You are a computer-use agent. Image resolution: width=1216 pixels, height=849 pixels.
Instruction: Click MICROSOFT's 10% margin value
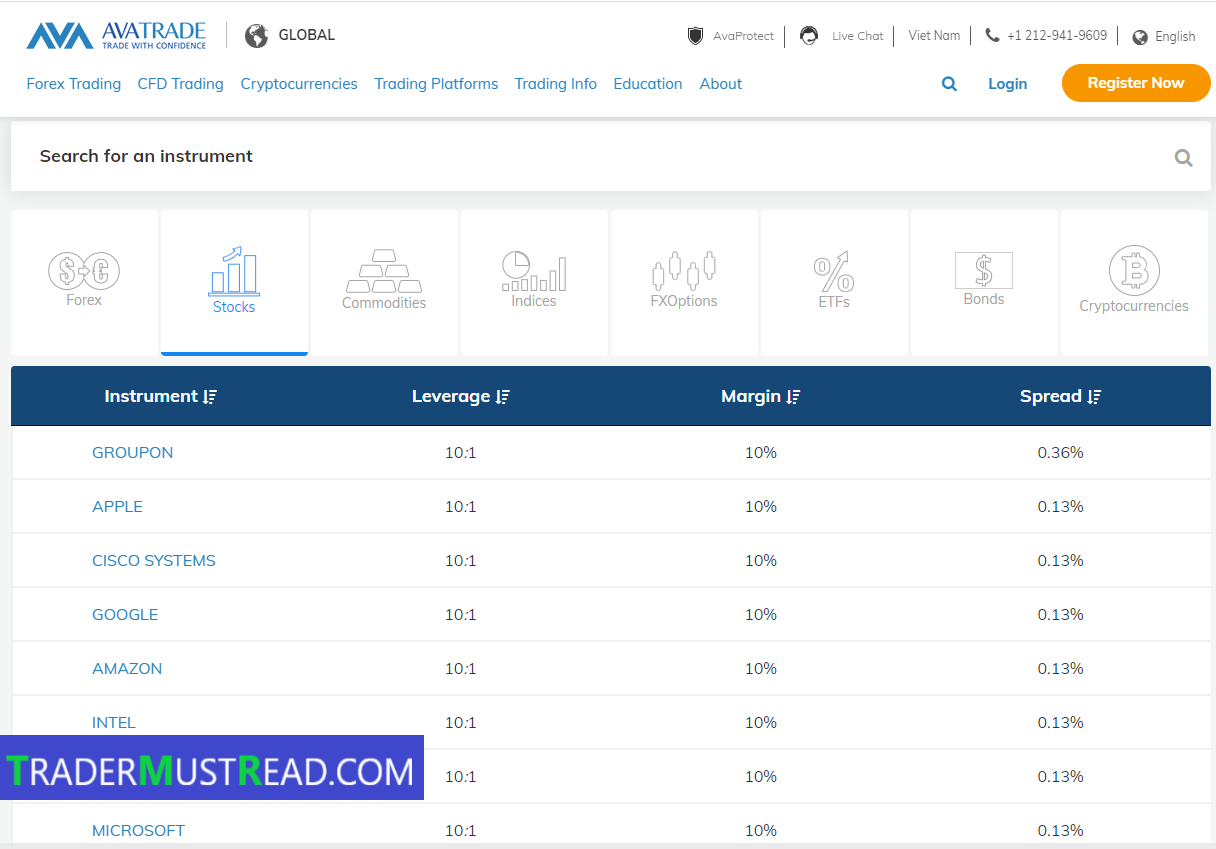pyautogui.click(x=761, y=831)
